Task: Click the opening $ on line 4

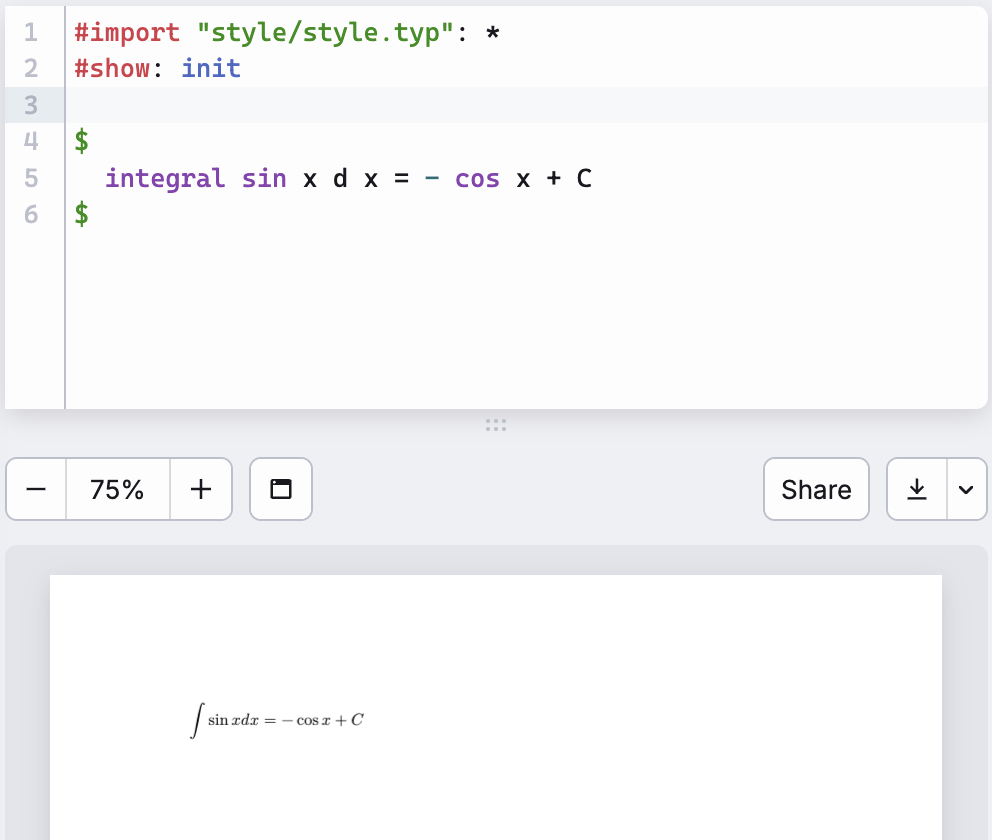Action: [82, 141]
